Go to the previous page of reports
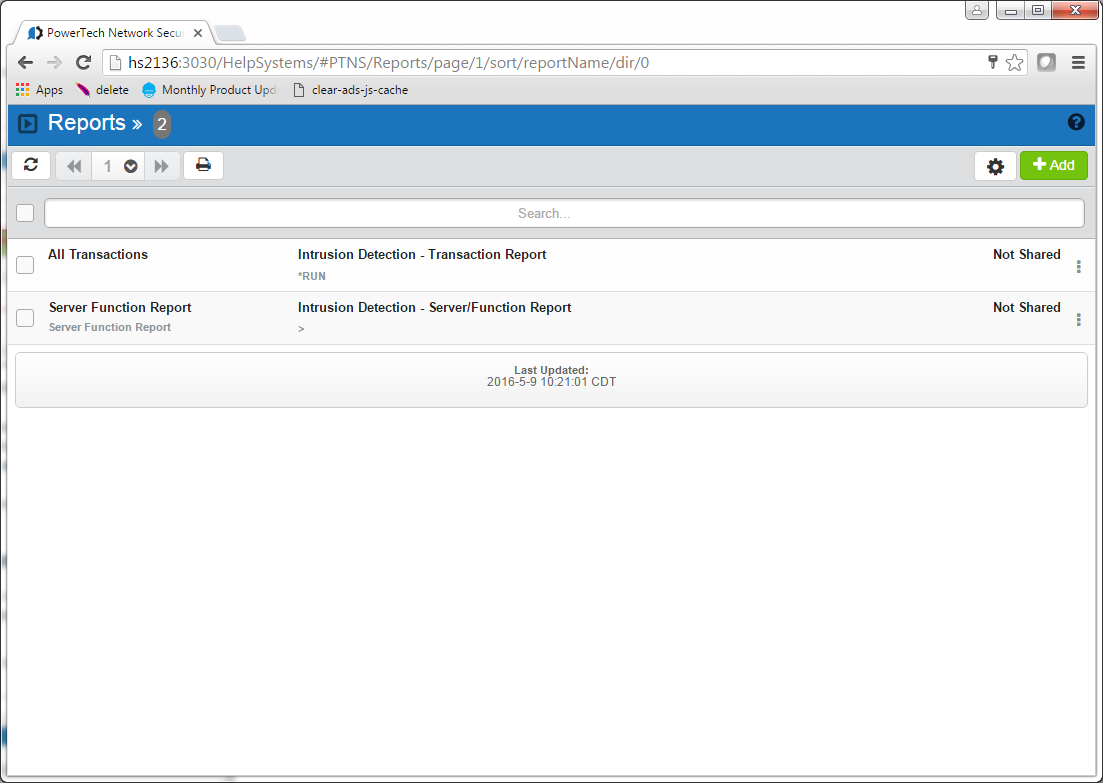The image size is (1103, 783). (x=74, y=167)
